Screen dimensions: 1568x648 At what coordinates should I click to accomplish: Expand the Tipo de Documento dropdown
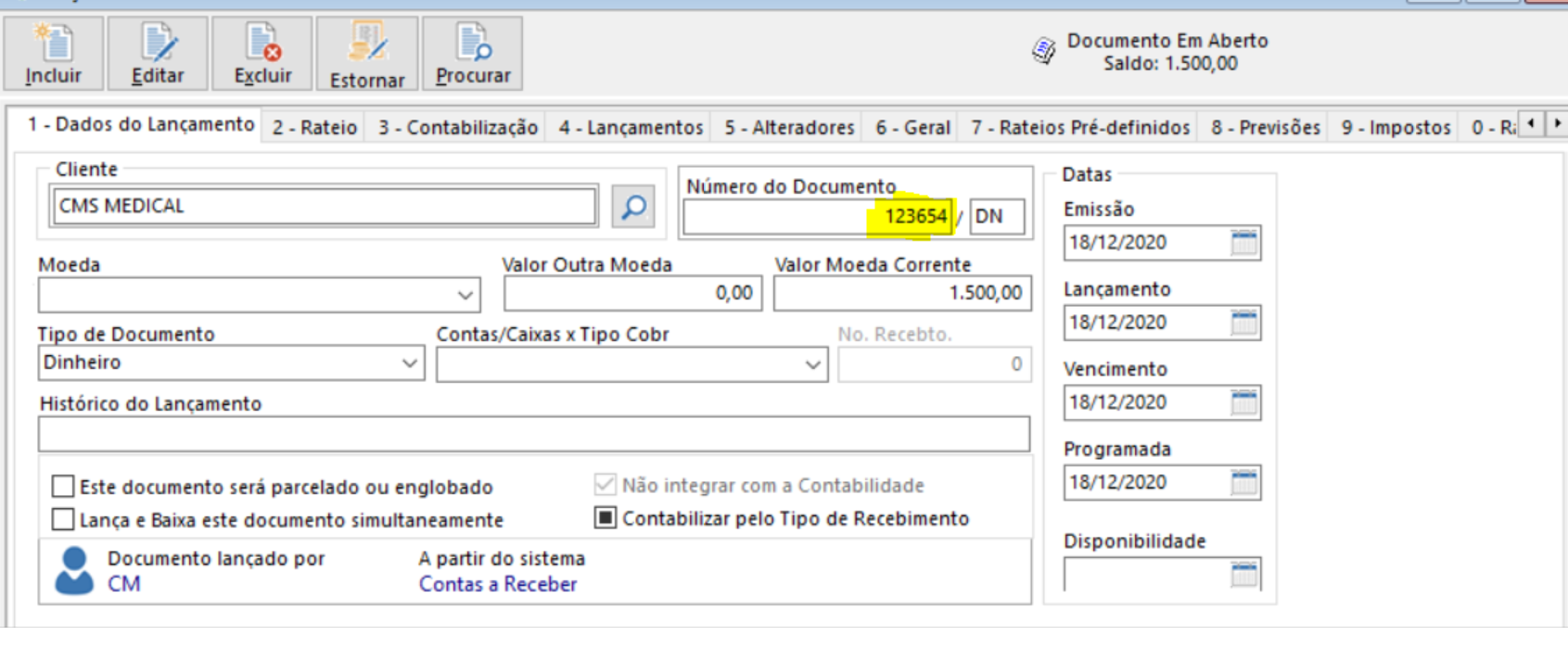(410, 363)
